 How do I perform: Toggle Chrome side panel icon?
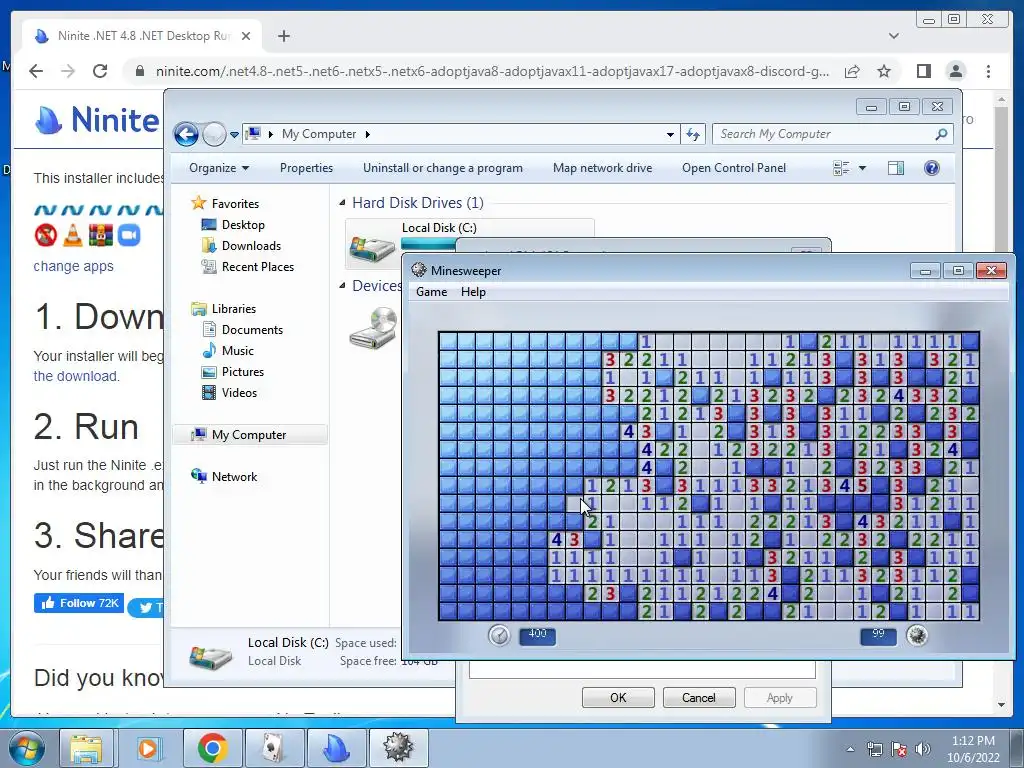[x=923, y=71]
